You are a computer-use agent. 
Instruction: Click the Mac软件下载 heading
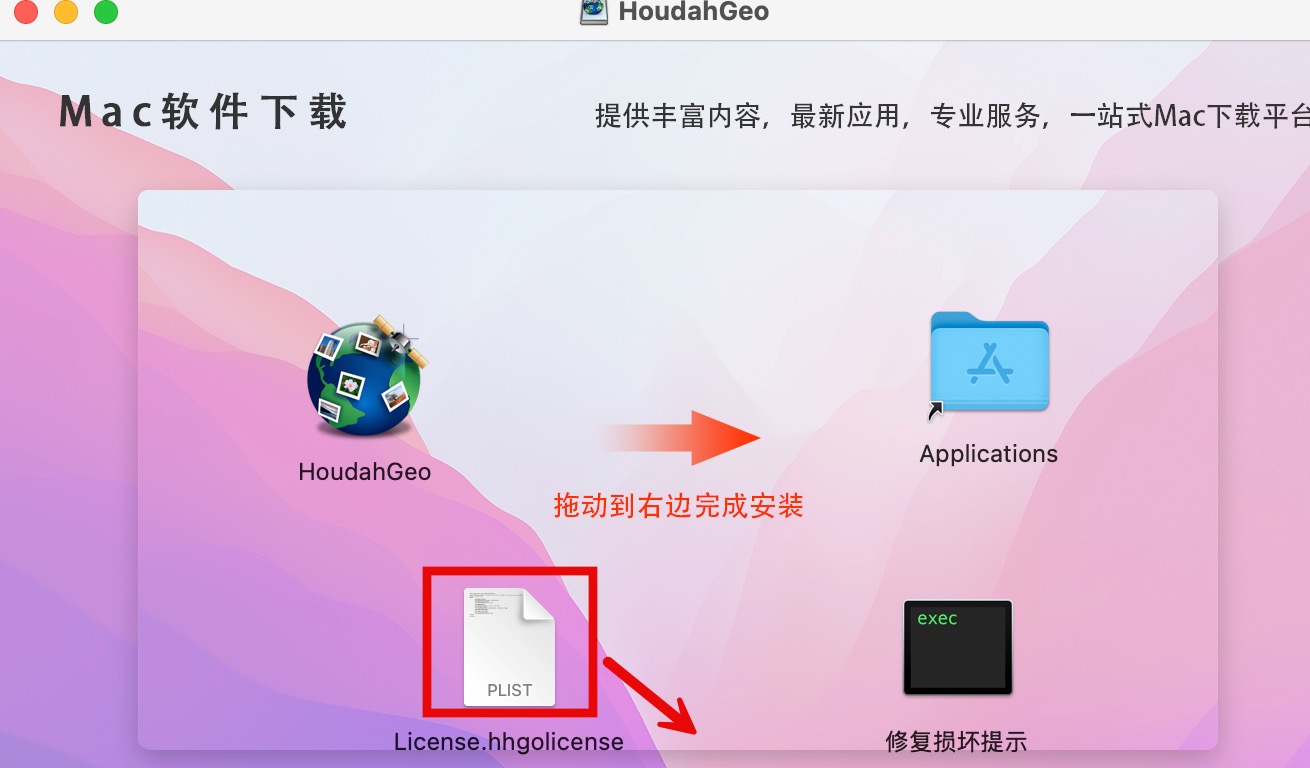[203, 112]
